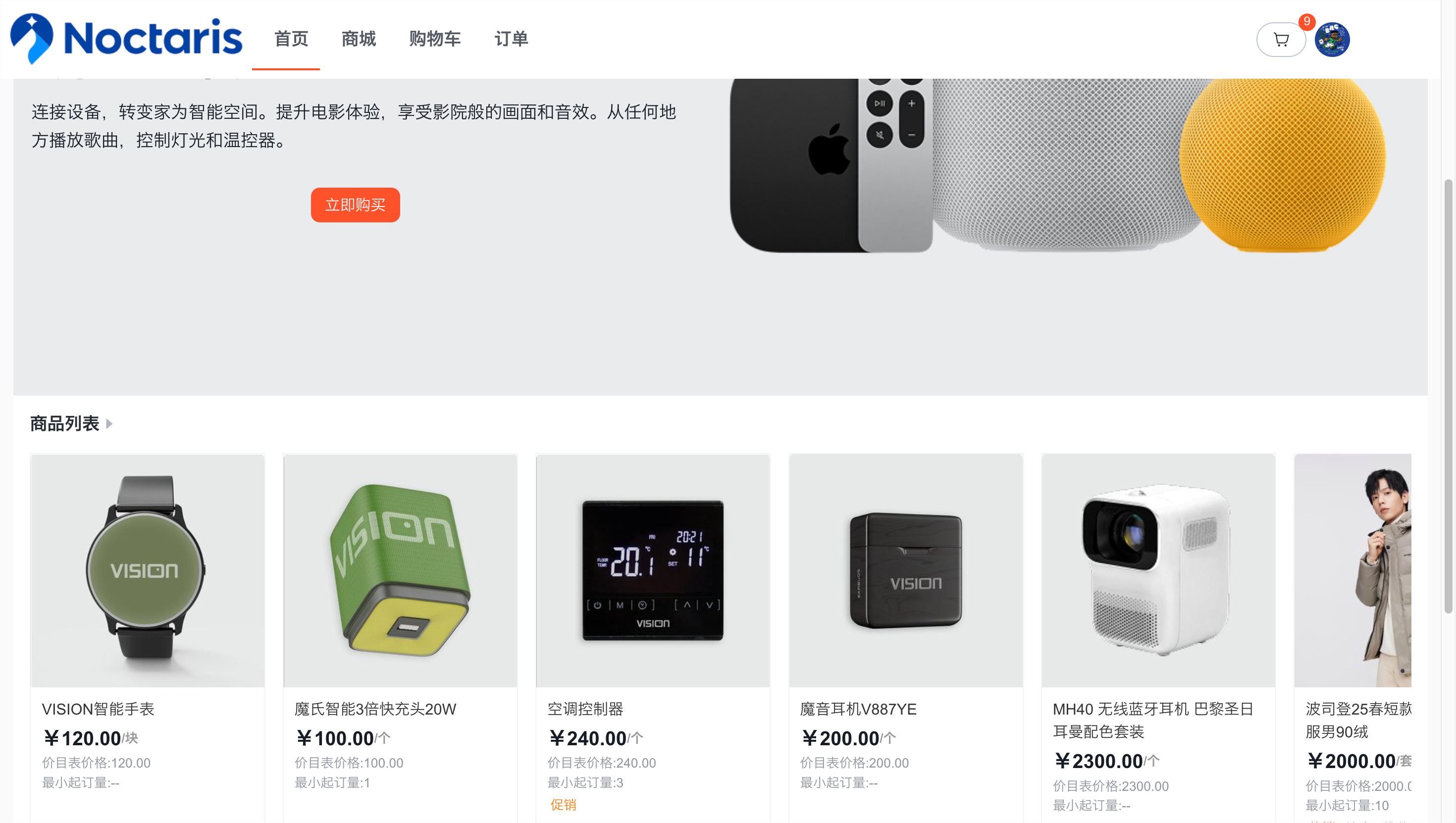Image resolution: width=1456 pixels, height=823 pixels.
Task: Click the user avatar profile picture
Action: click(x=1332, y=40)
